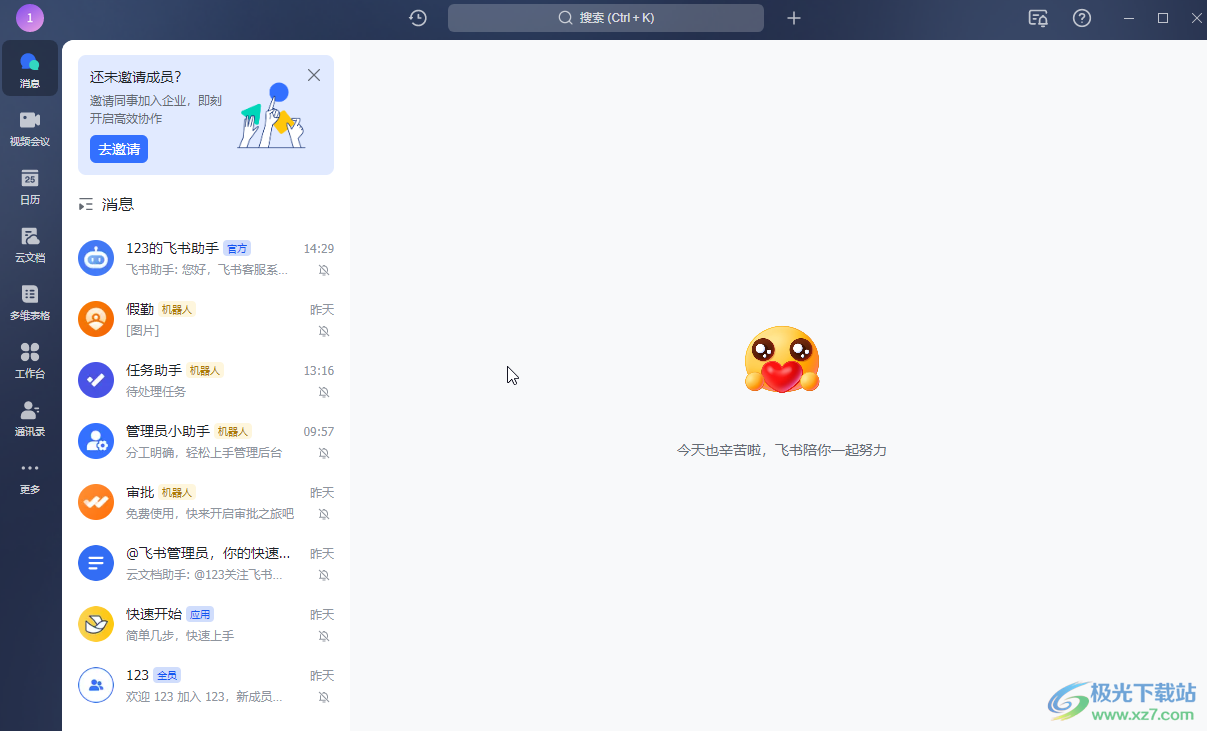The height and width of the screenshot is (731, 1207).
Task: Click the 去邀请 button
Action: [119, 149]
